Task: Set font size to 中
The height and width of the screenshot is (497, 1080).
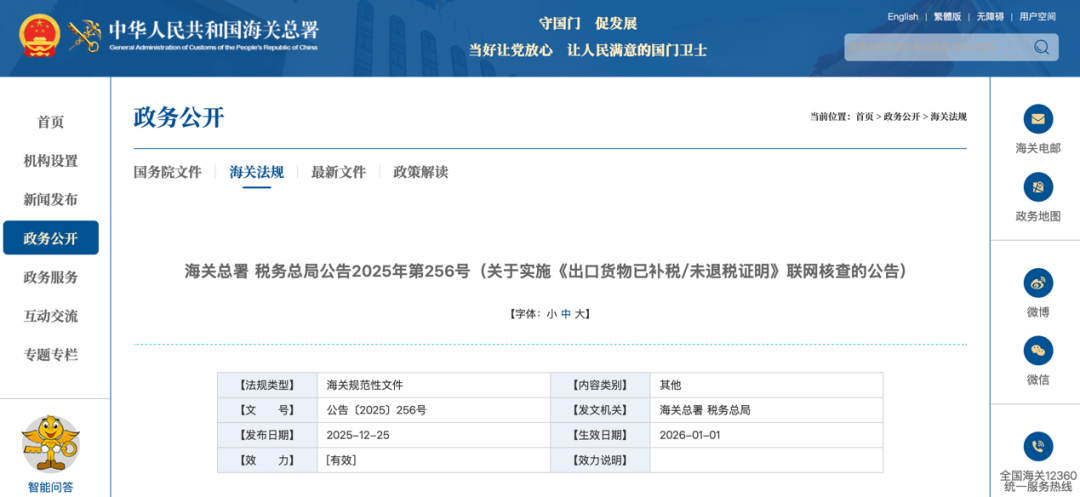Action: coord(566,314)
